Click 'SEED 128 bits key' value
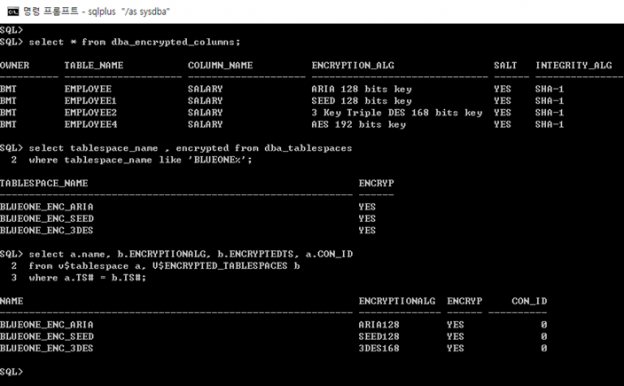 [361, 101]
